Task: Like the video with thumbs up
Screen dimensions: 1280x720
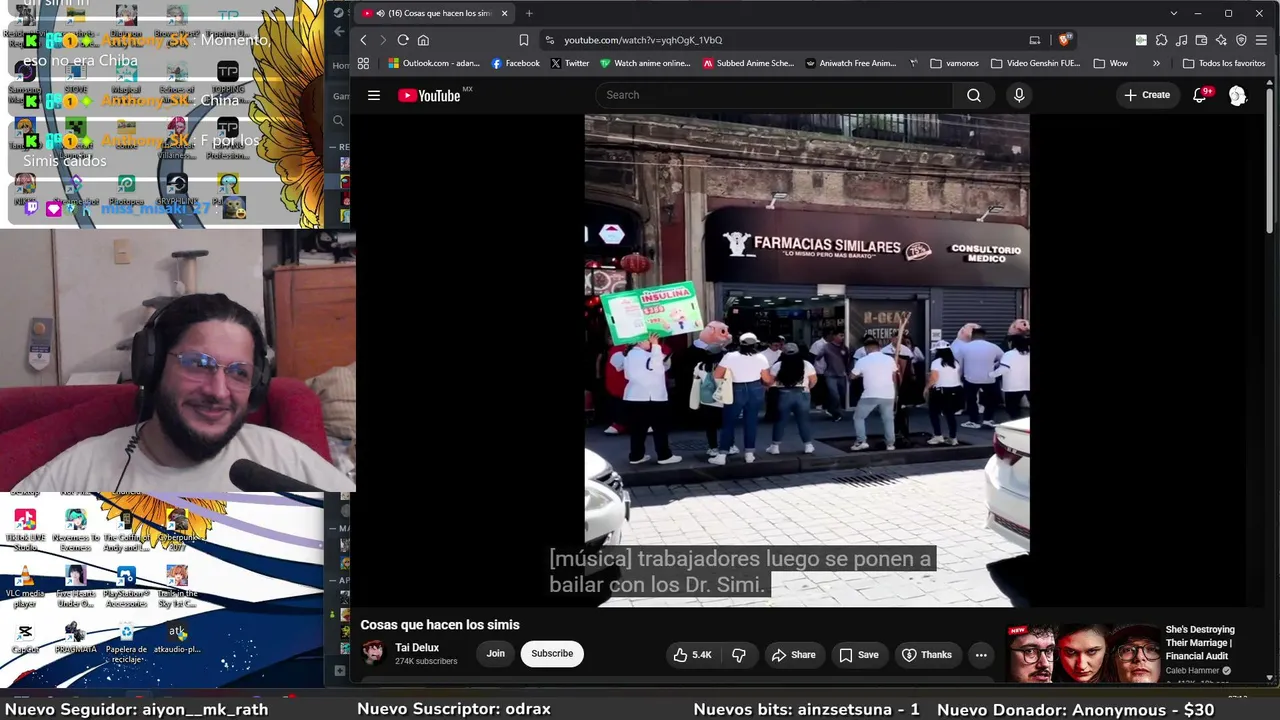Action: (691, 655)
